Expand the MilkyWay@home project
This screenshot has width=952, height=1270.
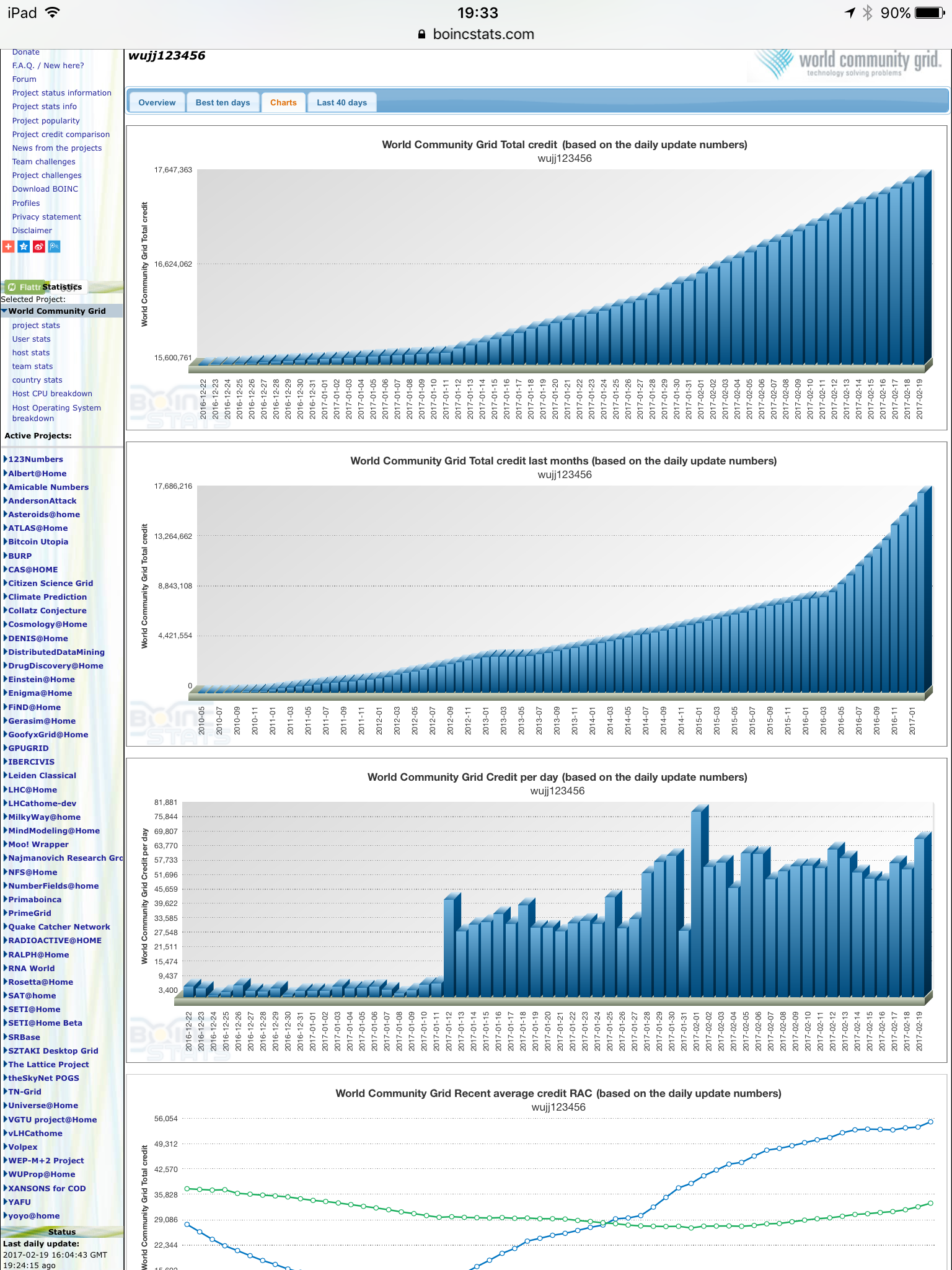tap(5, 817)
